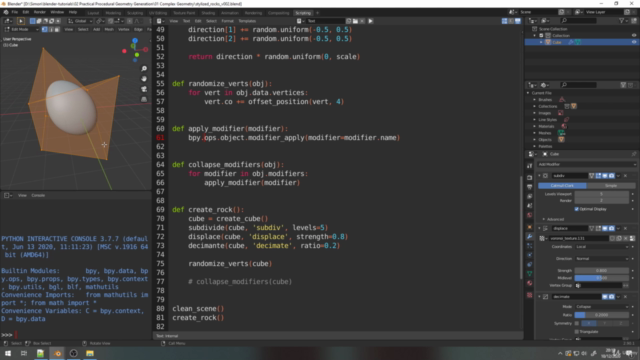Open the Scene properties tab
This screenshot has height=360, width=640.
[529, 206]
